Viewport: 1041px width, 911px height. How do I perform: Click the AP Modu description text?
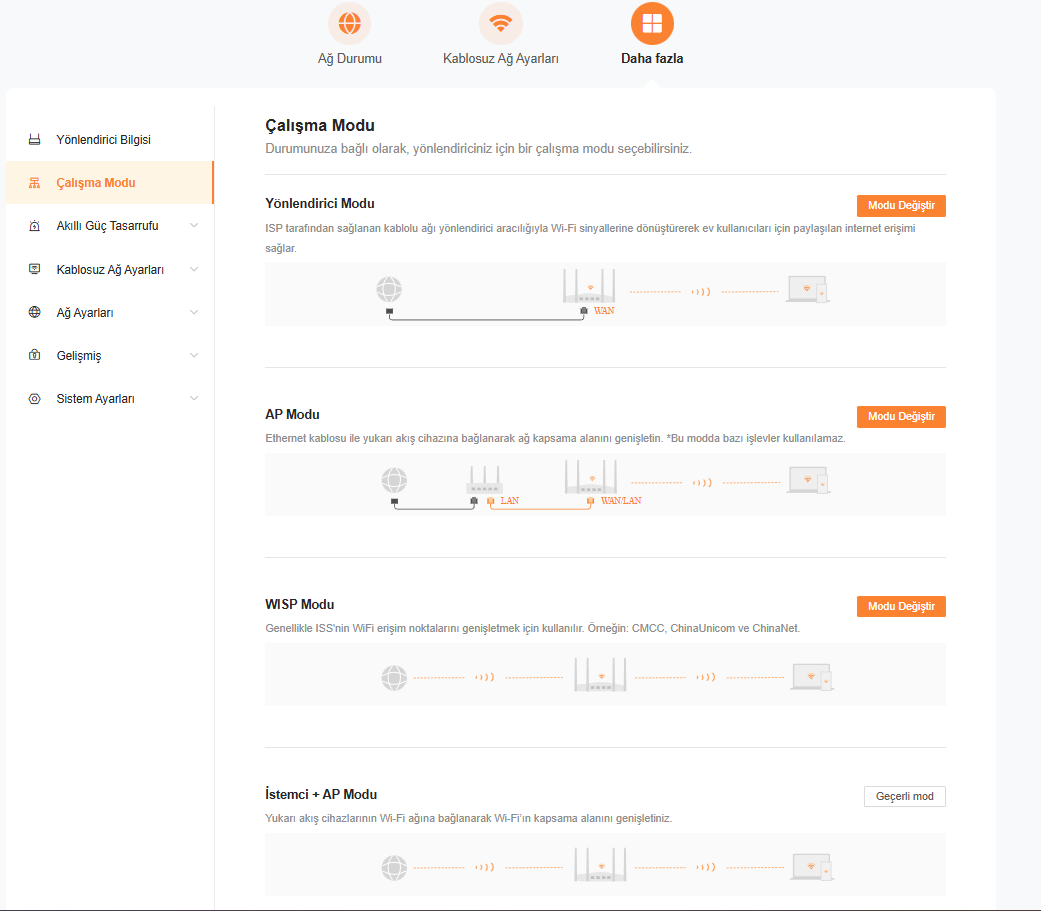[555, 438]
